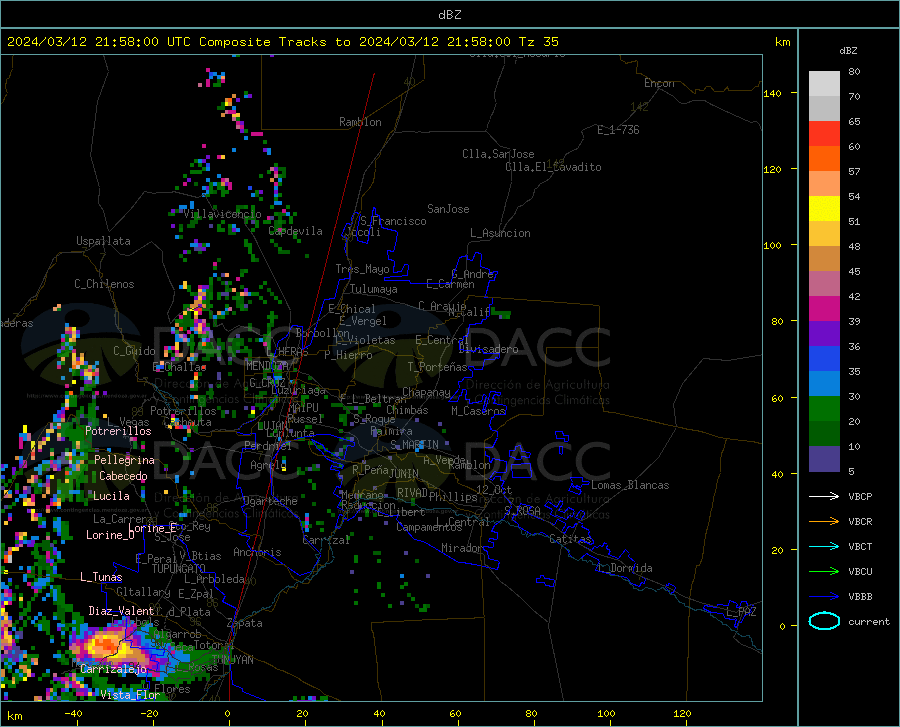This screenshot has height=727, width=900.
Task: Click the Ramblon label near top
Action: pyautogui.click(x=360, y=122)
